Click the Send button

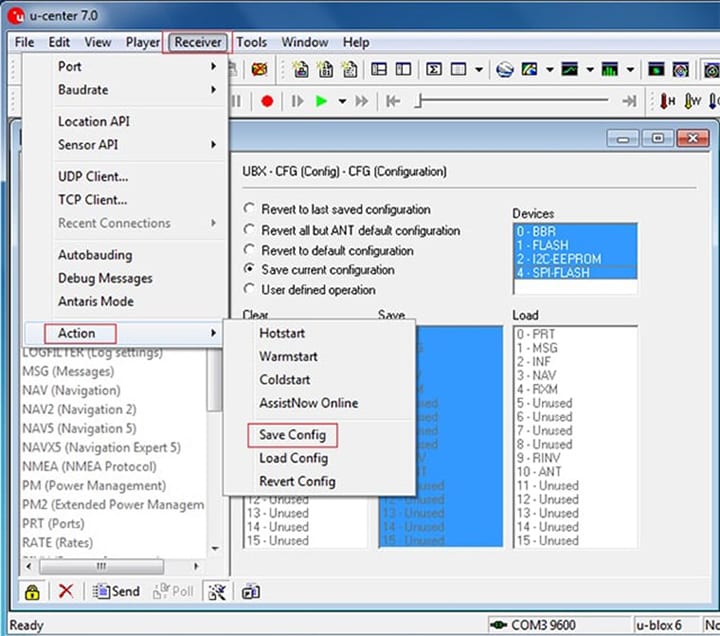117,591
